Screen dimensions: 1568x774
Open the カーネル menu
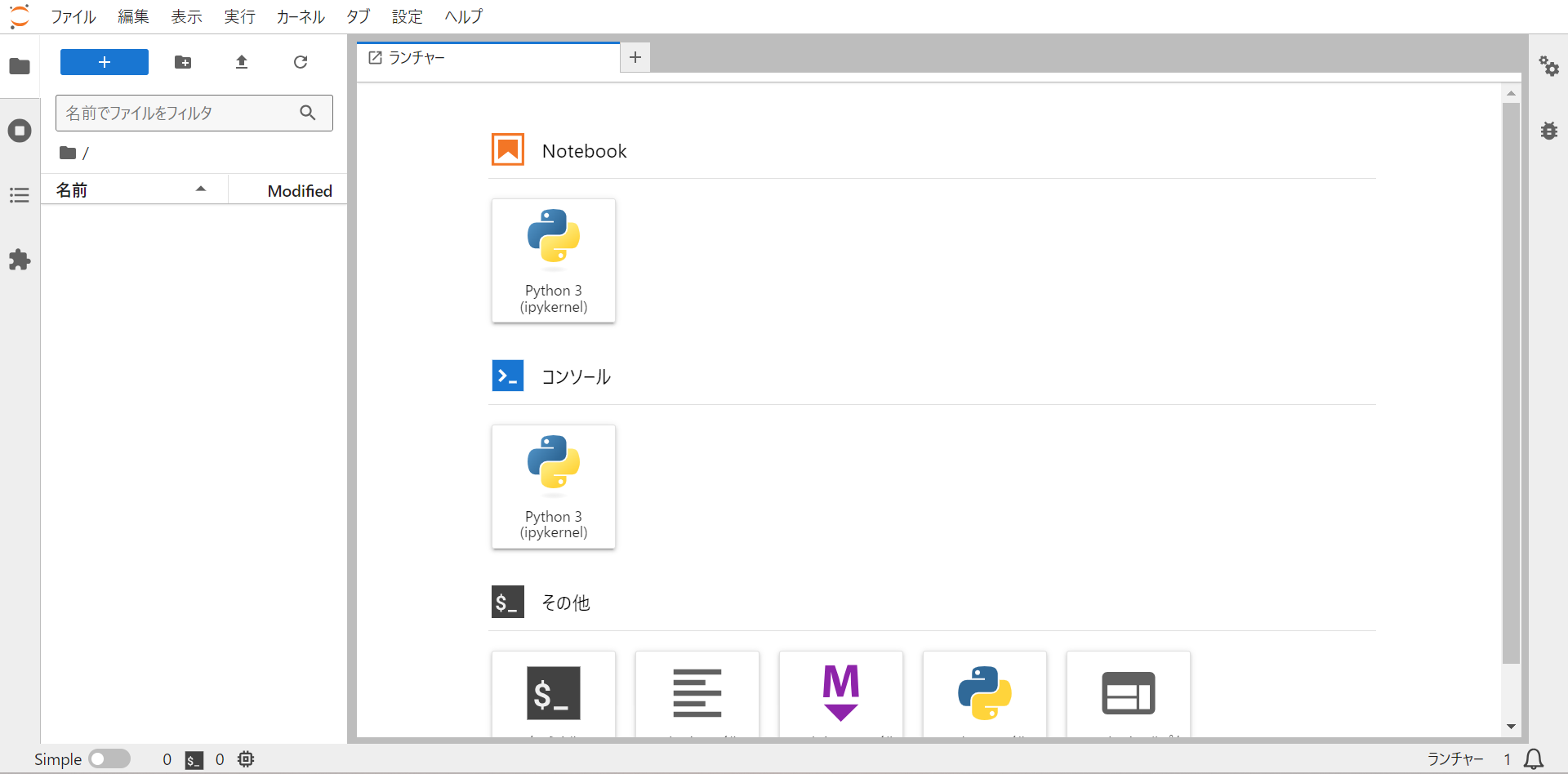click(x=300, y=16)
